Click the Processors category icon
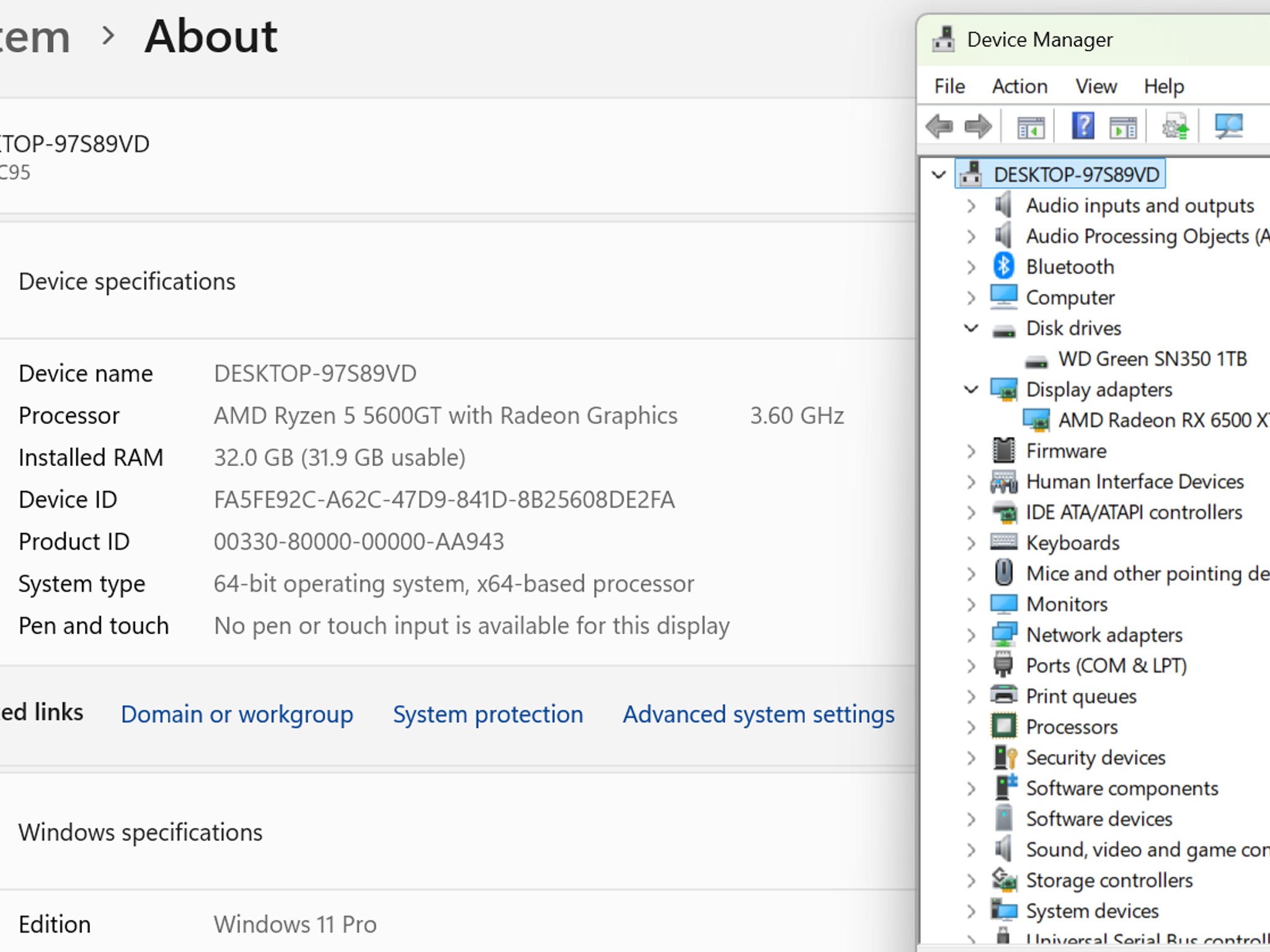1270x952 pixels. pos(1003,726)
